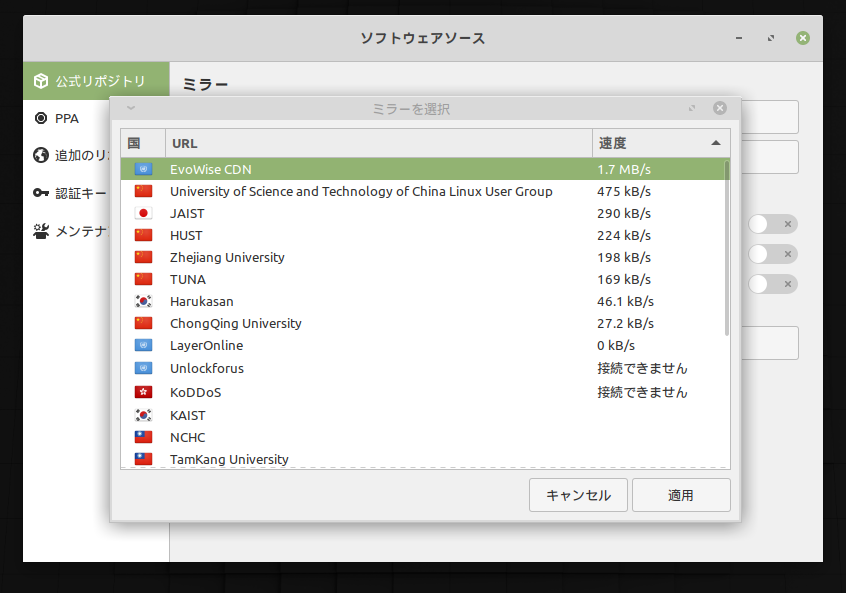Image resolution: width=846 pixels, height=593 pixels.
Task: Click the 国 column header
Action: point(143,144)
